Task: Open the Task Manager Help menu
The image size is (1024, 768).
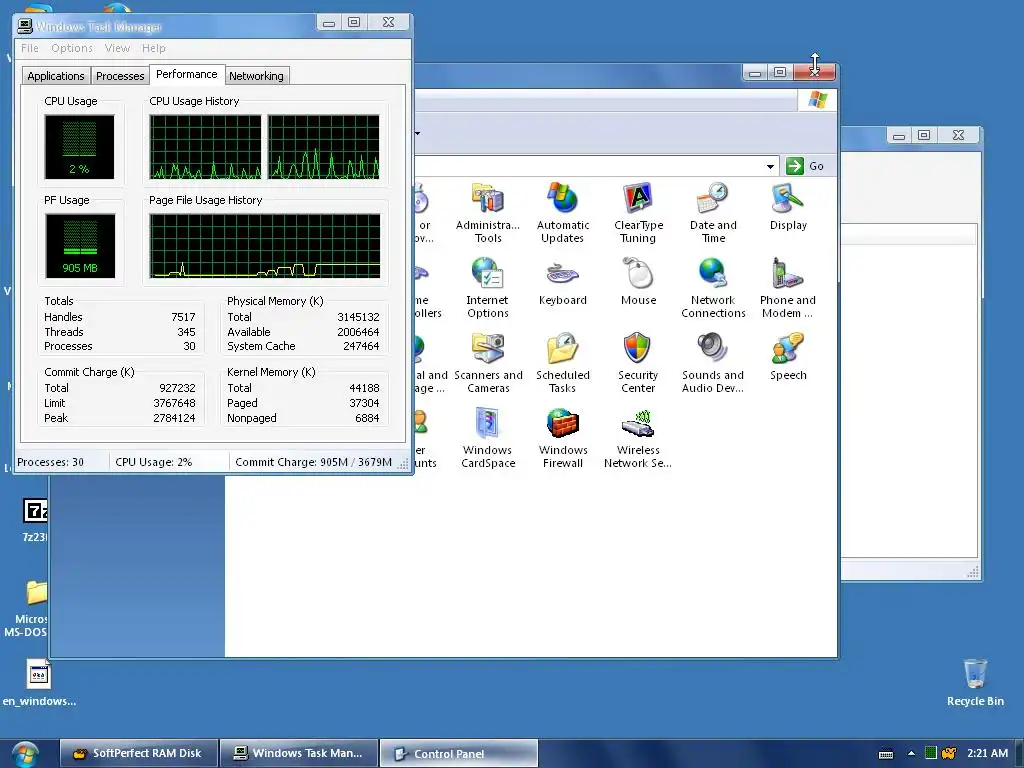Action: coord(153,48)
